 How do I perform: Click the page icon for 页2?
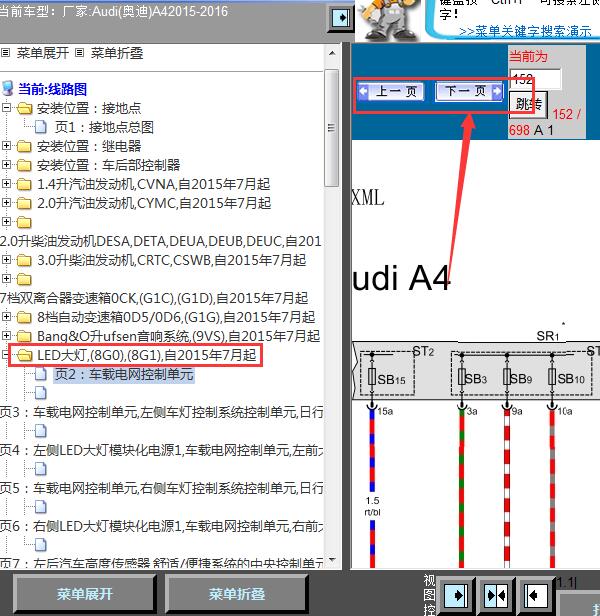(41, 374)
